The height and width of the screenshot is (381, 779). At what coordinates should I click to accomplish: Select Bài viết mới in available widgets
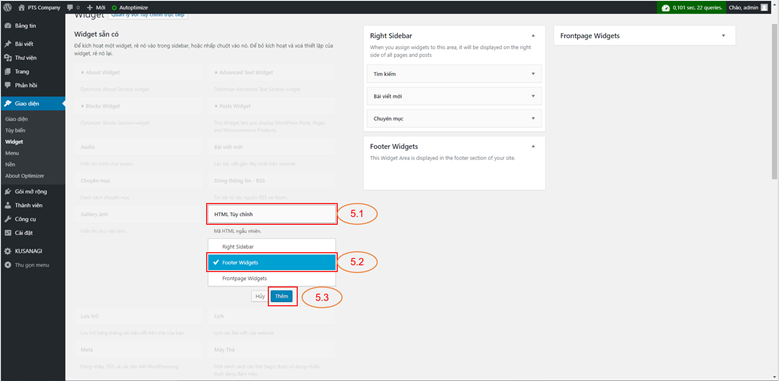[x=272, y=147]
